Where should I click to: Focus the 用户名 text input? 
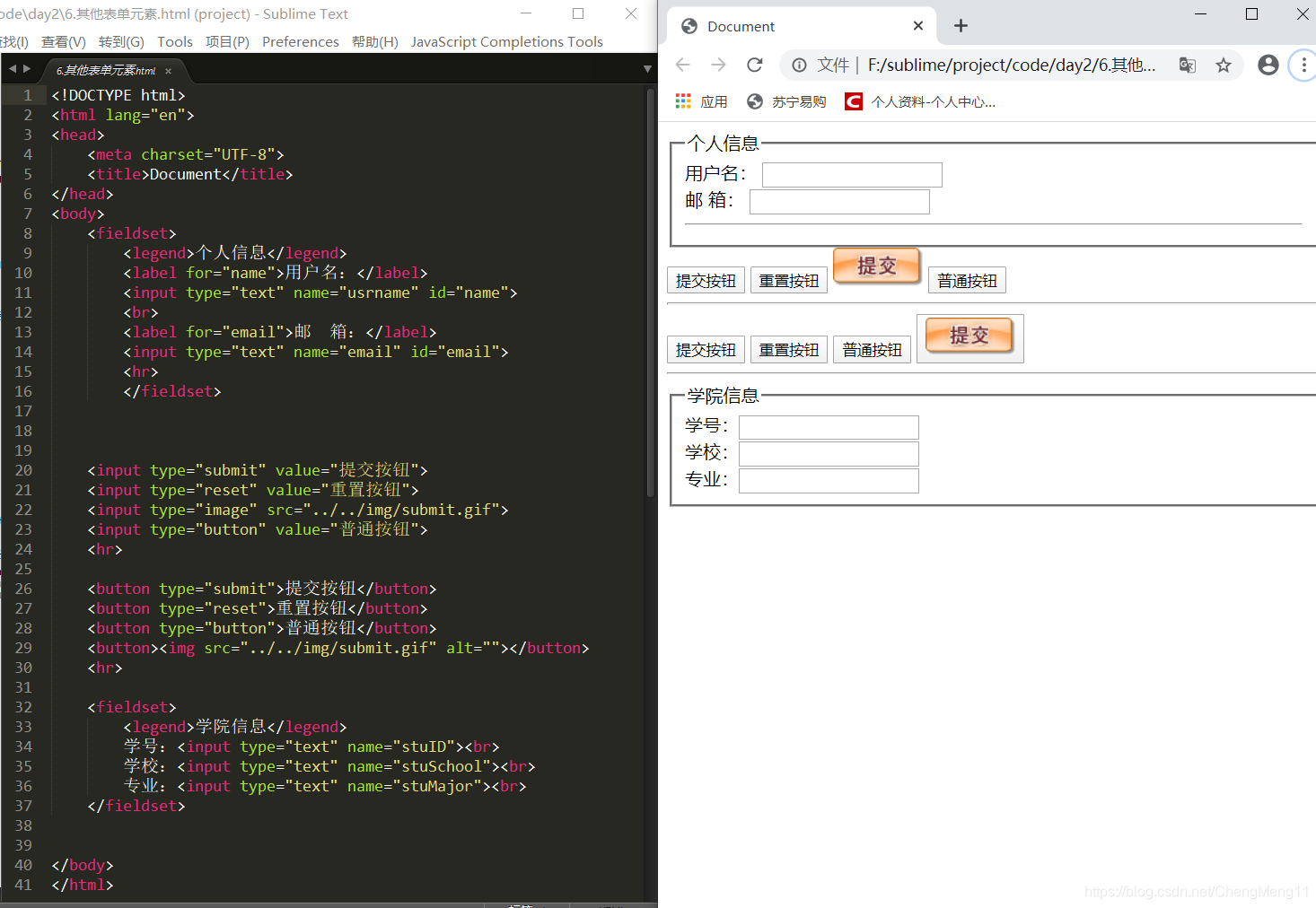pyautogui.click(x=852, y=174)
